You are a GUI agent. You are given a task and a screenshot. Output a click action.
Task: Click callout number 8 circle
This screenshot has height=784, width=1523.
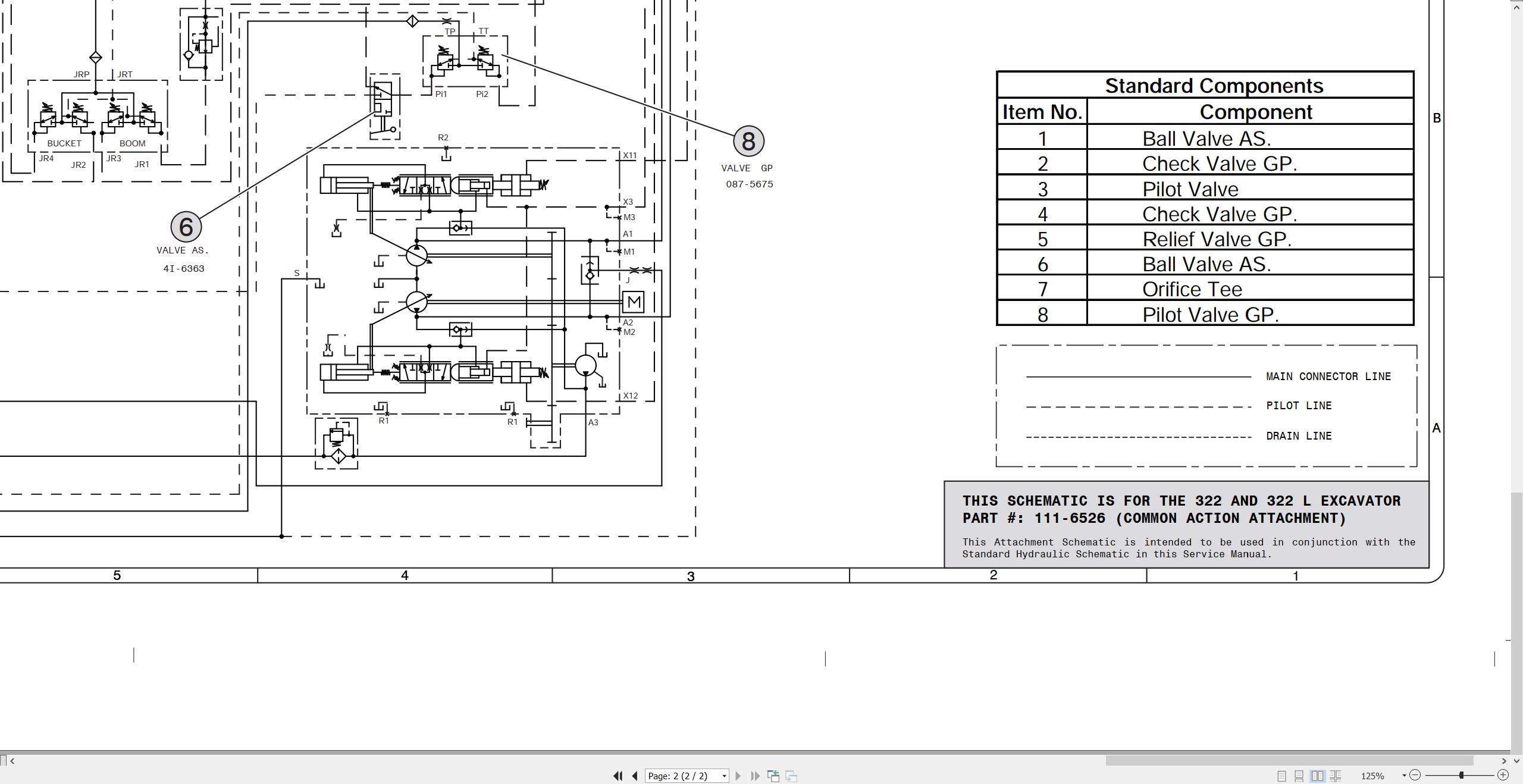tap(748, 141)
